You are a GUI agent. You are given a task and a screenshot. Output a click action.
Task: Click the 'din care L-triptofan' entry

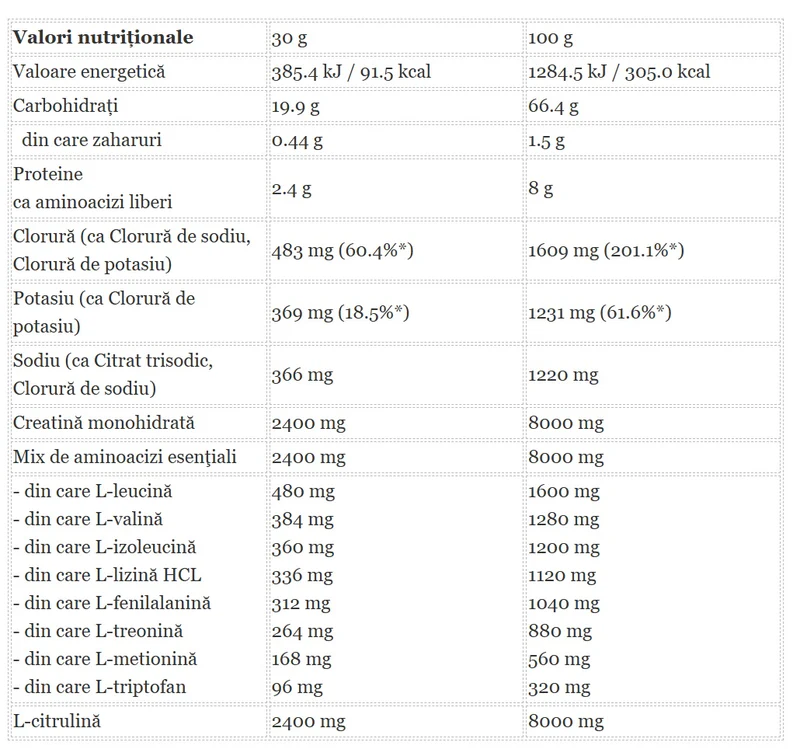click(x=99, y=687)
